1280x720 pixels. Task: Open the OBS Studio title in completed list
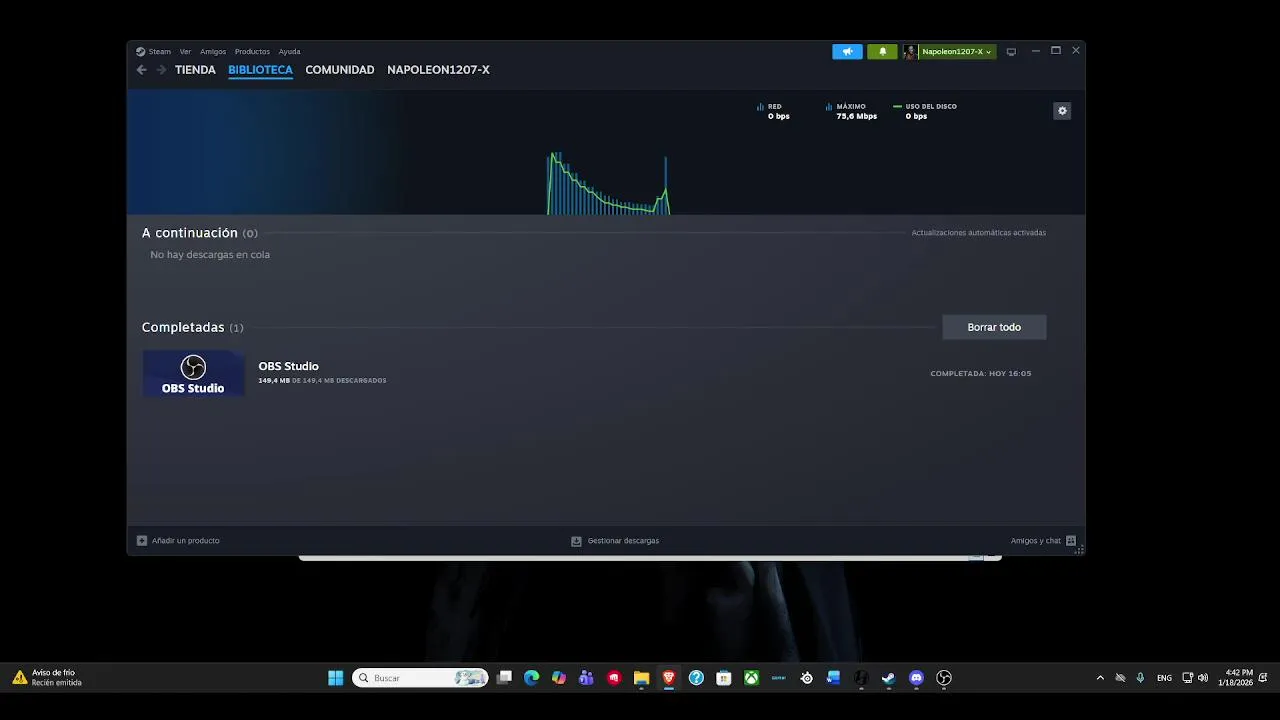click(288, 366)
